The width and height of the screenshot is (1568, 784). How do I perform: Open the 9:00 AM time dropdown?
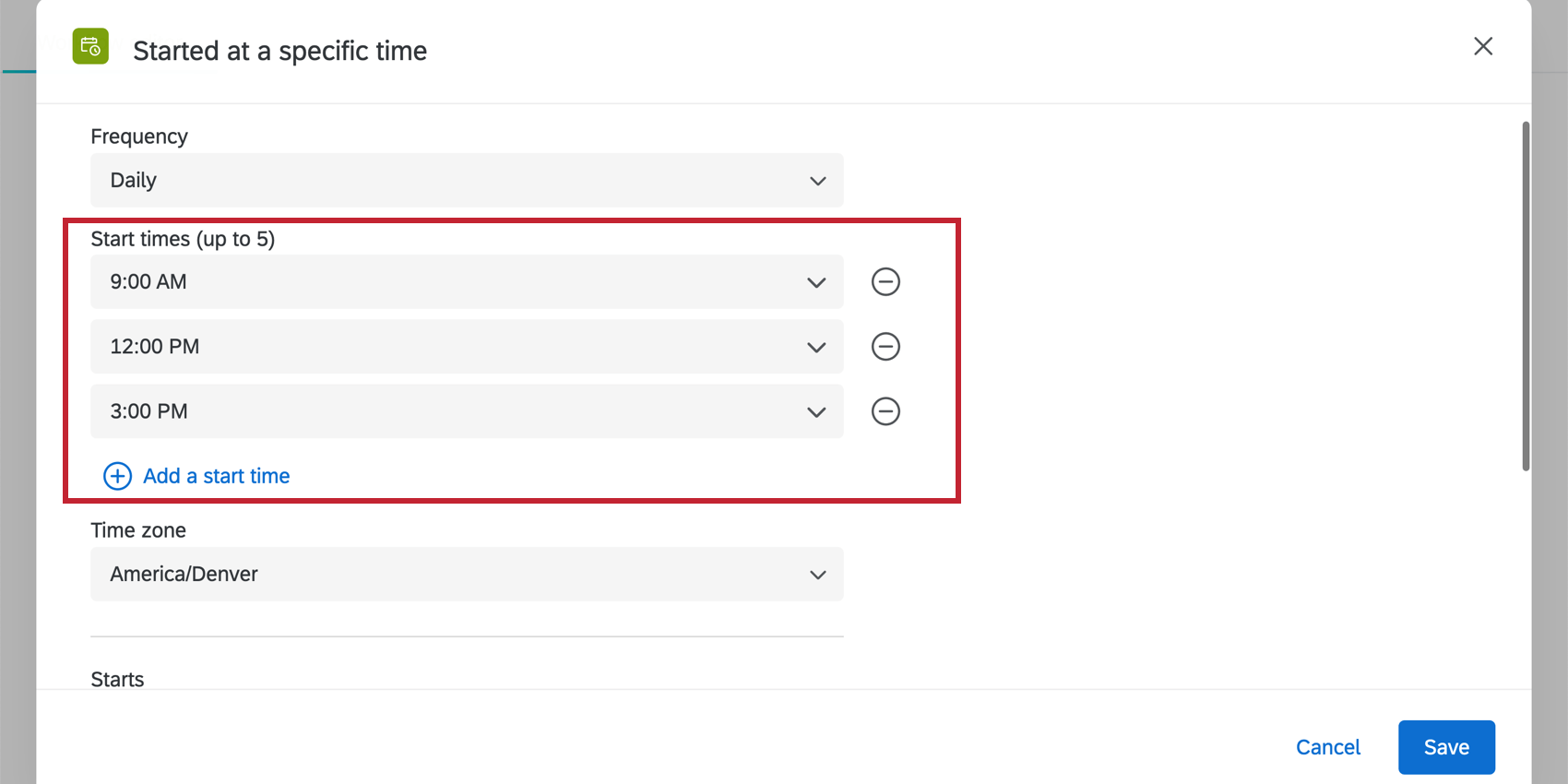tap(466, 281)
